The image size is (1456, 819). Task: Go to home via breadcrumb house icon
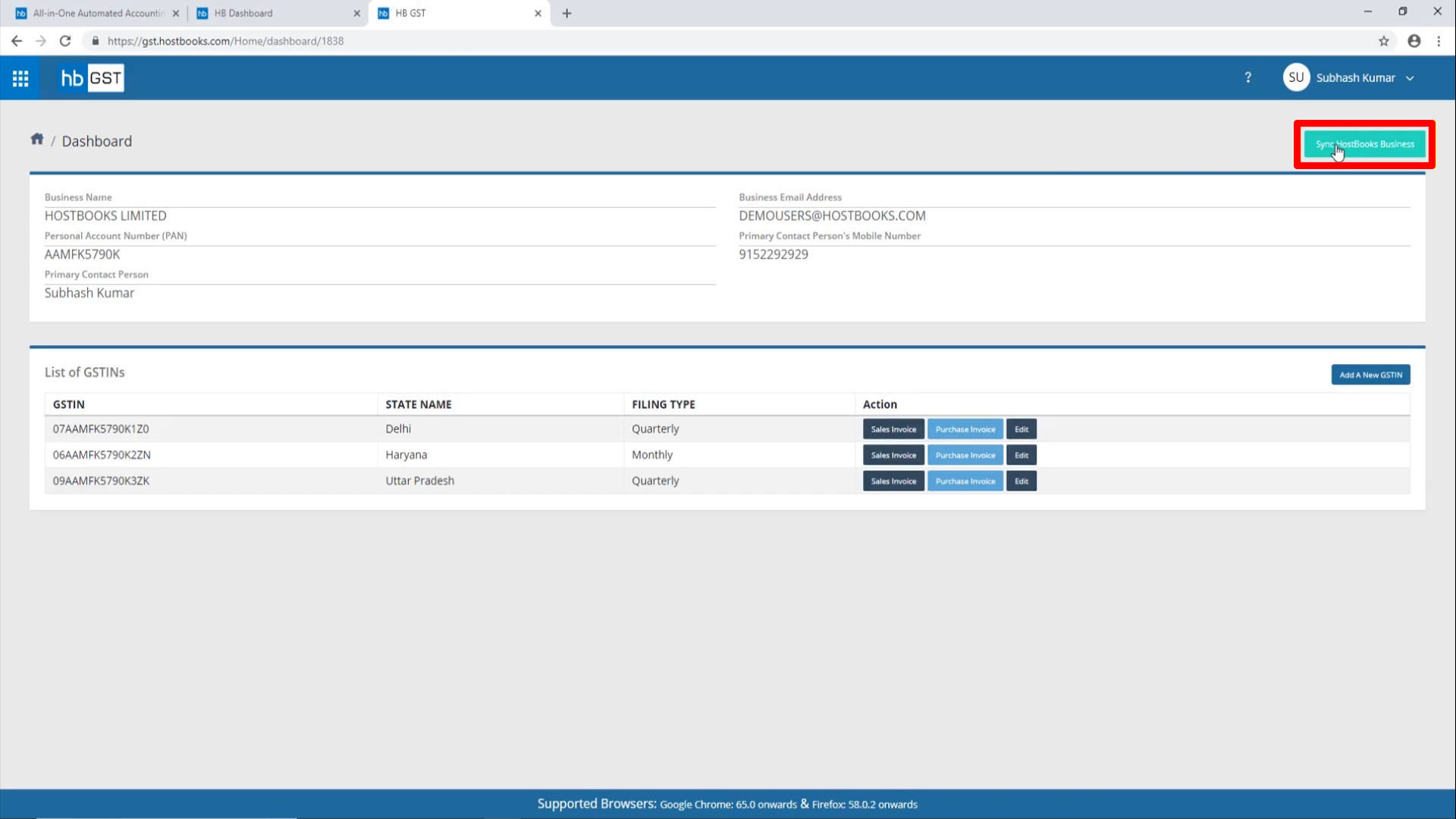[36, 139]
